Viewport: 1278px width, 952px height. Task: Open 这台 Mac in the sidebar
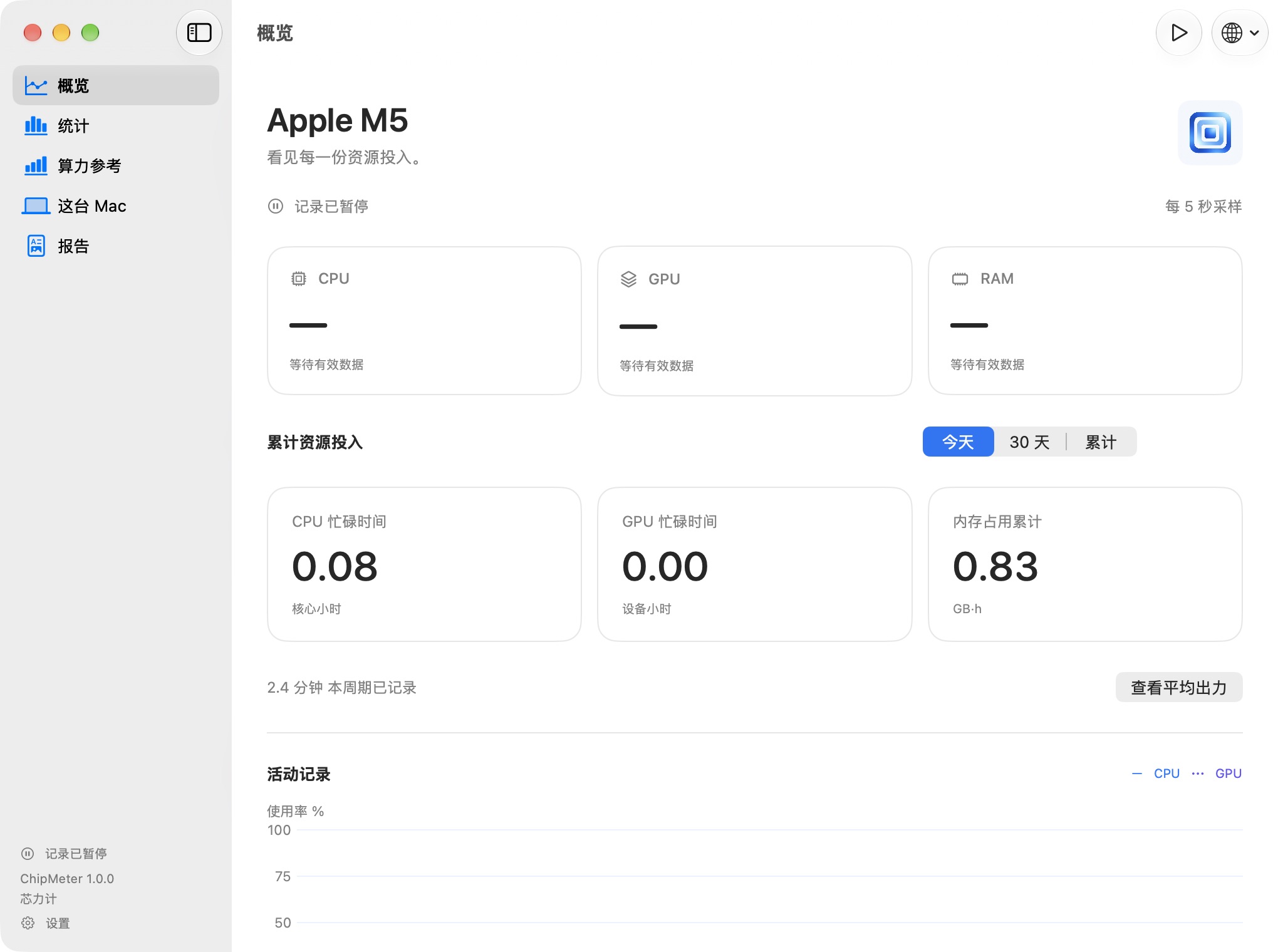(x=116, y=206)
